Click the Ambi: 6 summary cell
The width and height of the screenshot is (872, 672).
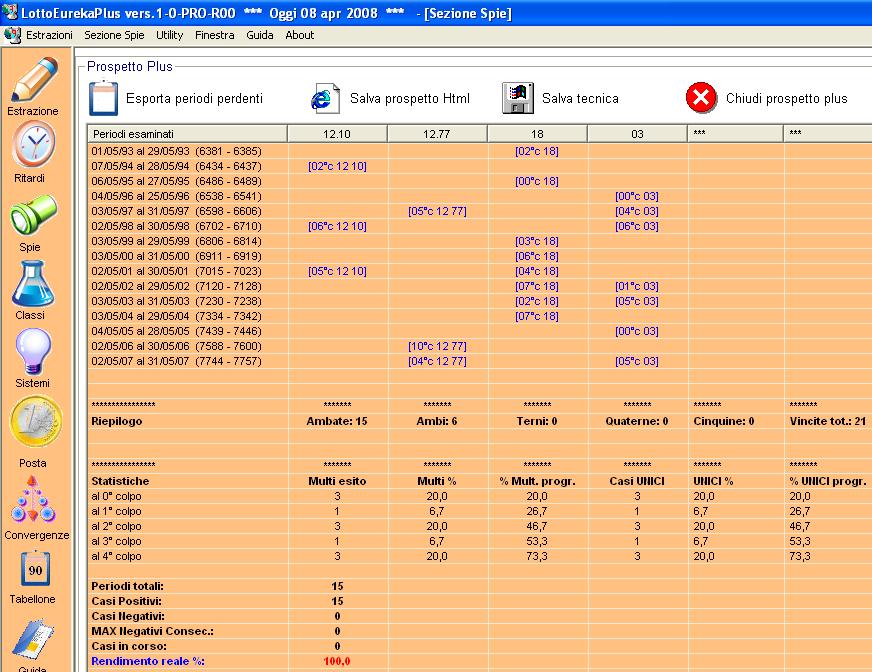437,422
